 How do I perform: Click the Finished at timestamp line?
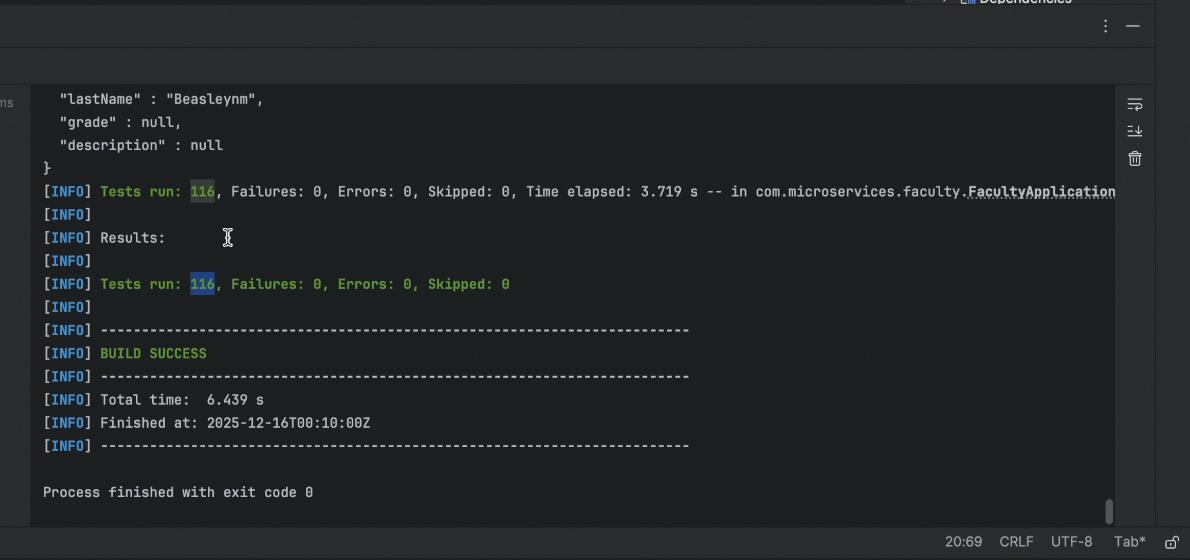235,423
